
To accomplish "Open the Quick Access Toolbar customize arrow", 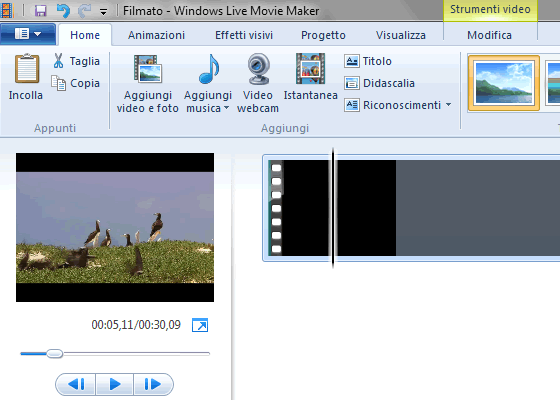I will [104, 12].
